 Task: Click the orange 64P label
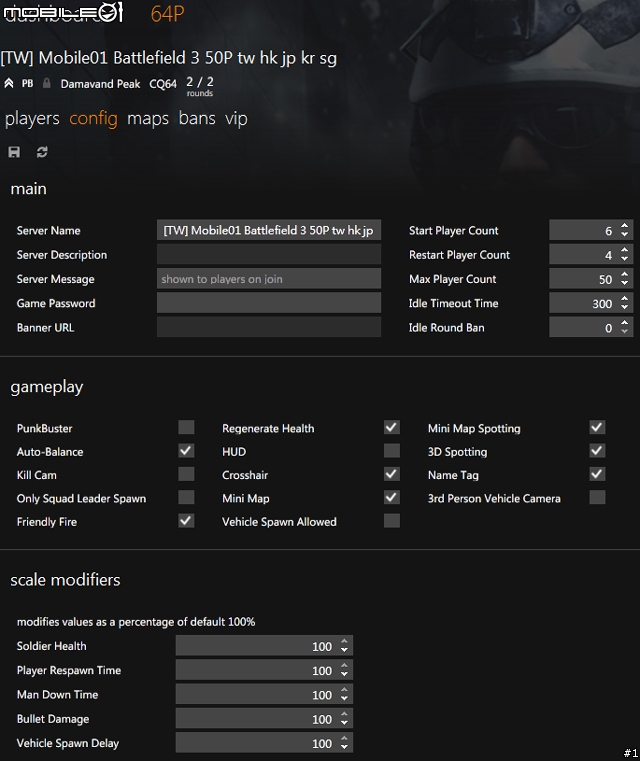pos(167,14)
